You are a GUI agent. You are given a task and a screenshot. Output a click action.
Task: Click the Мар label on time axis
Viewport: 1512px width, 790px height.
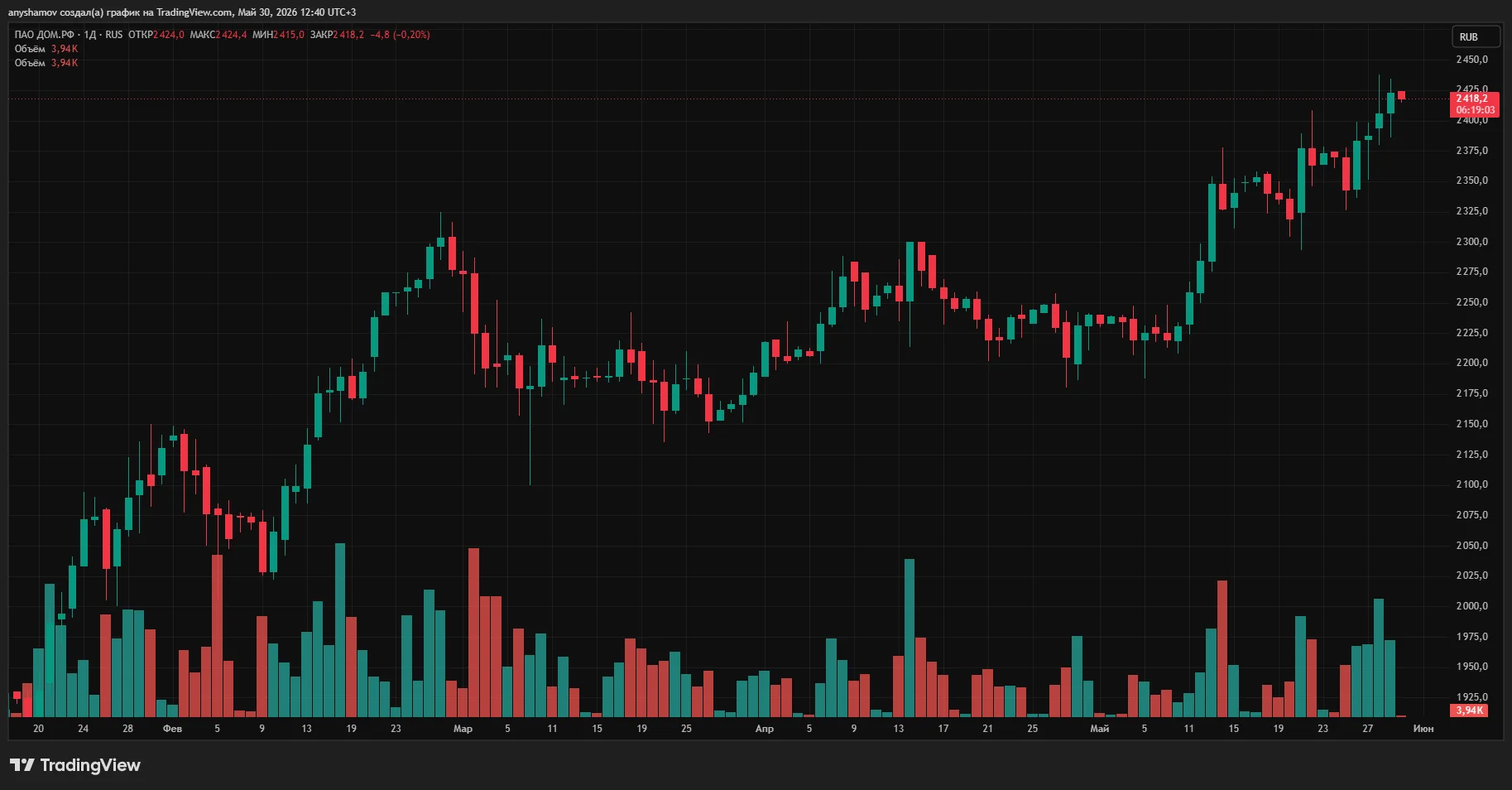coord(463,729)
